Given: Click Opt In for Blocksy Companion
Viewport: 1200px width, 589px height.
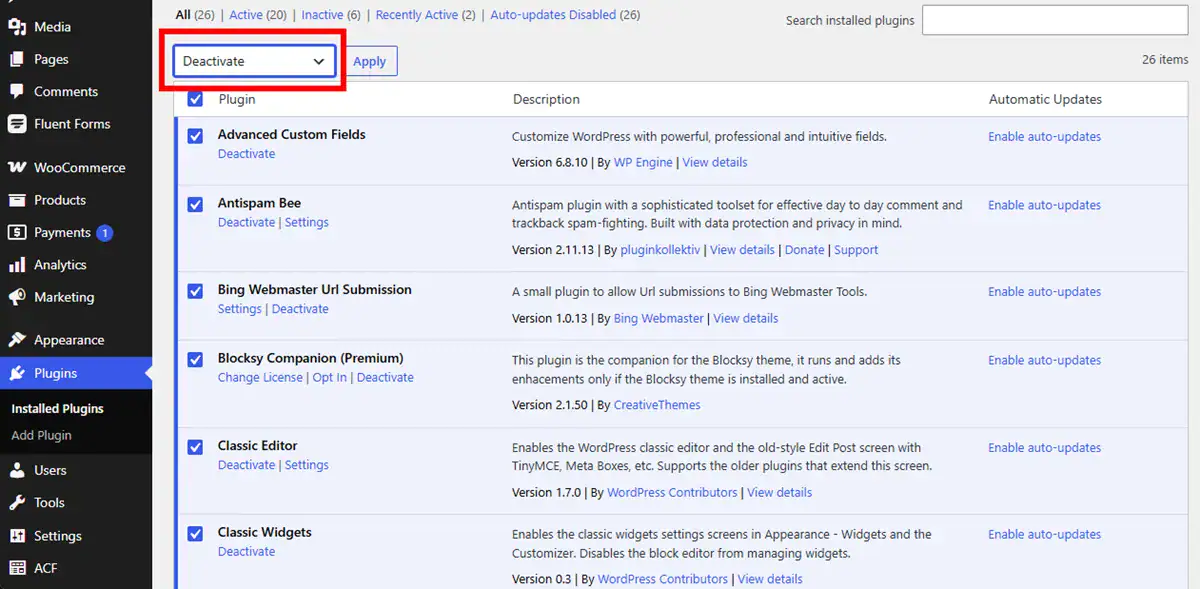Looking at the screenshot, I should [x=329, y=377].
